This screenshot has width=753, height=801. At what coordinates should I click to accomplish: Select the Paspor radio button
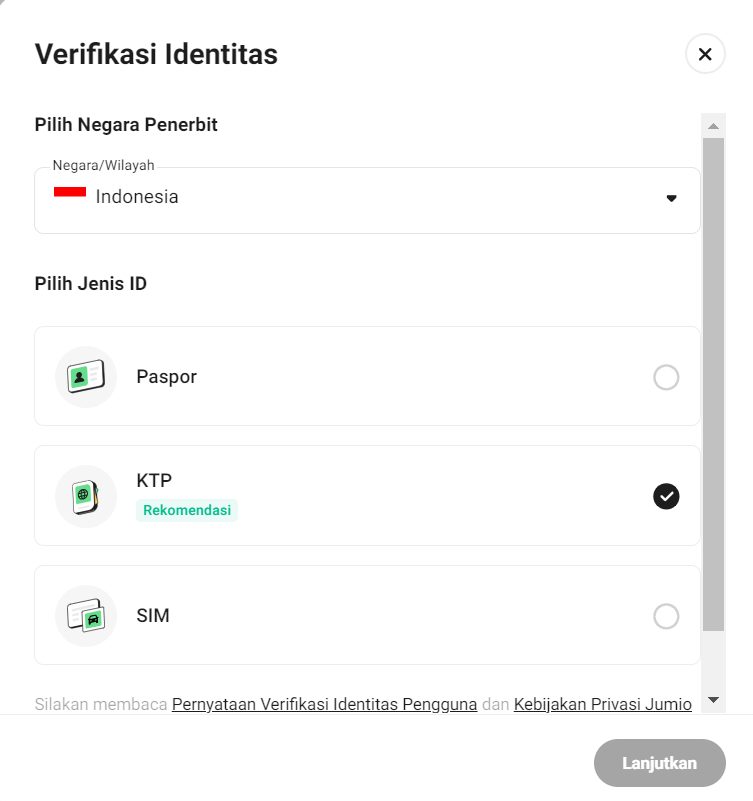(x=666, y=377)
